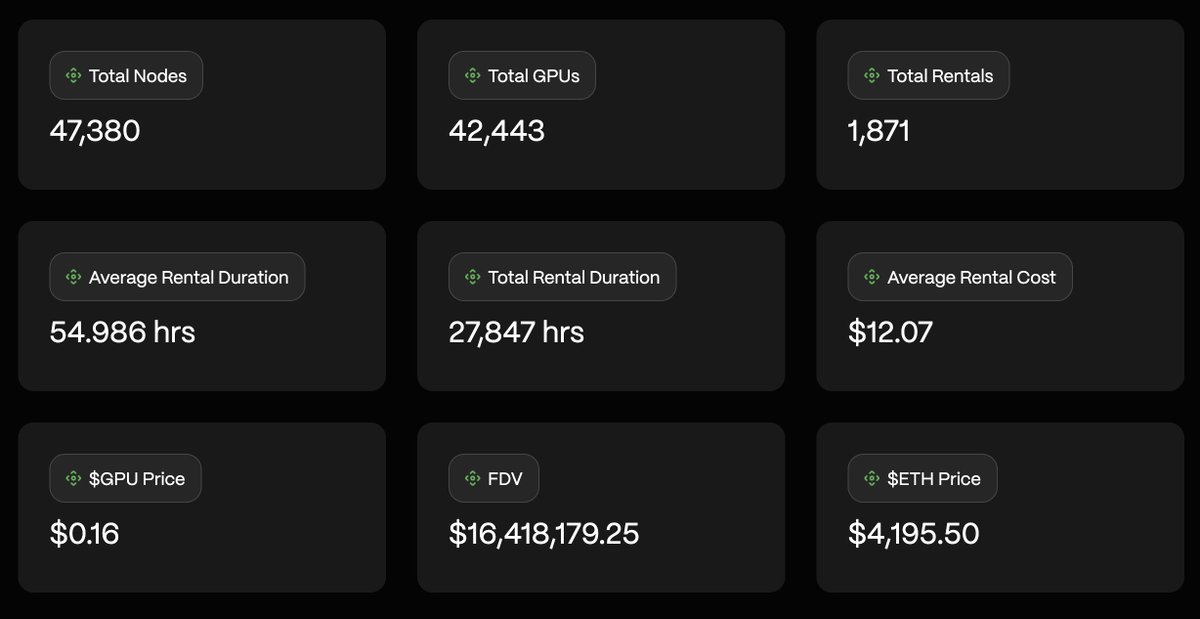Select the Average Rental Cost badge
The width and height of the screenshot is (1200, 619).
pos(960,278)
